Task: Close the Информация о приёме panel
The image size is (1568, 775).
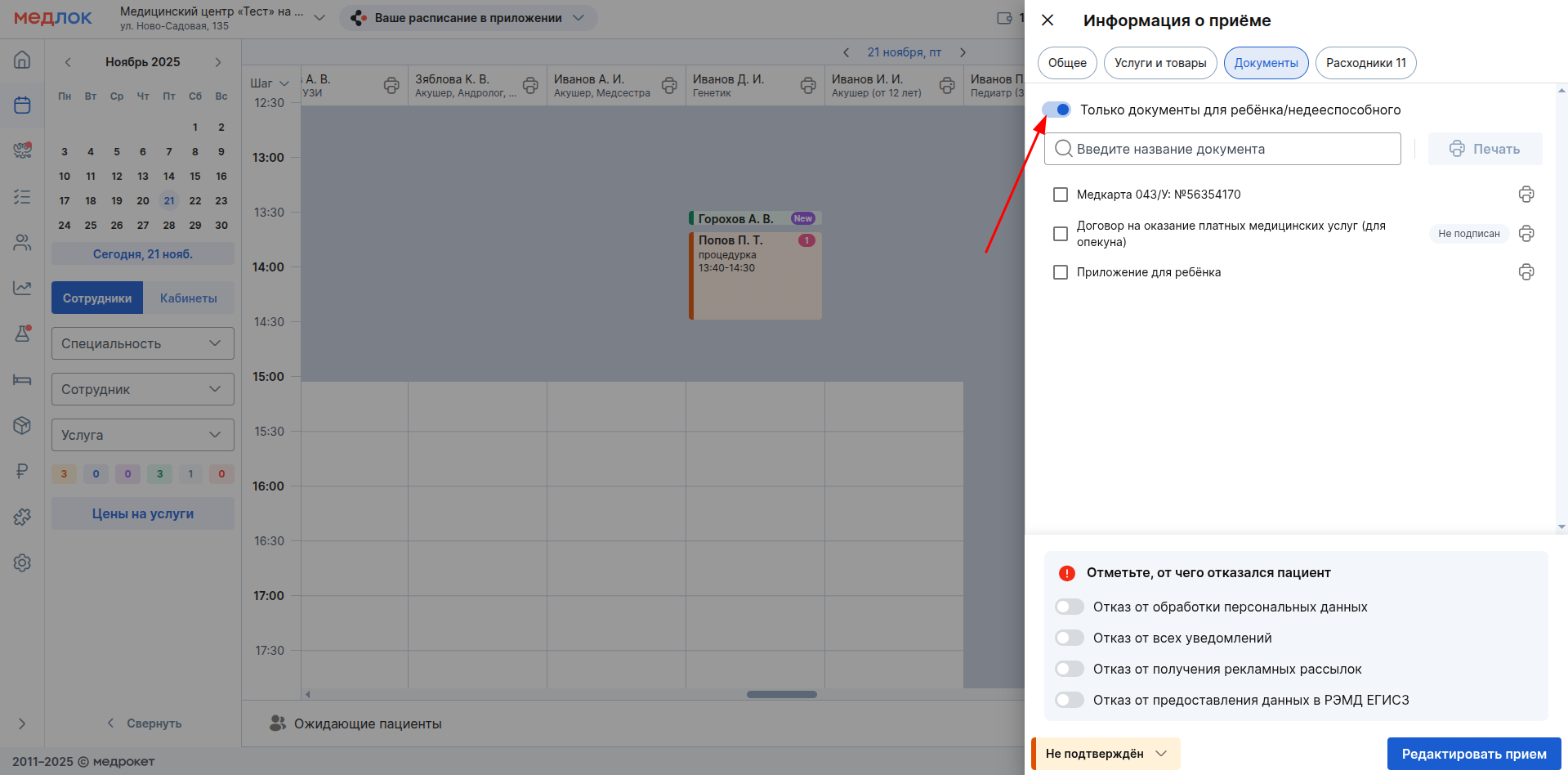Action: coord(1048,20)
